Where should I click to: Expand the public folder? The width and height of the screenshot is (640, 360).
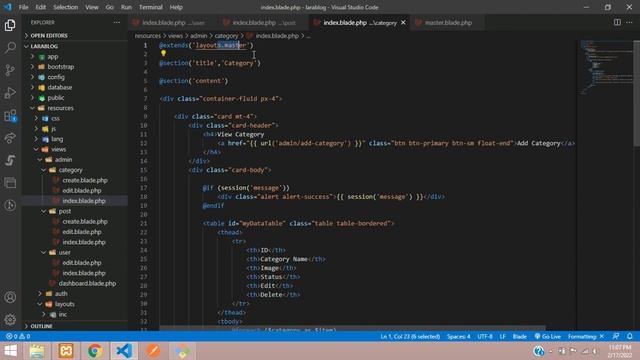pos(56,98)
